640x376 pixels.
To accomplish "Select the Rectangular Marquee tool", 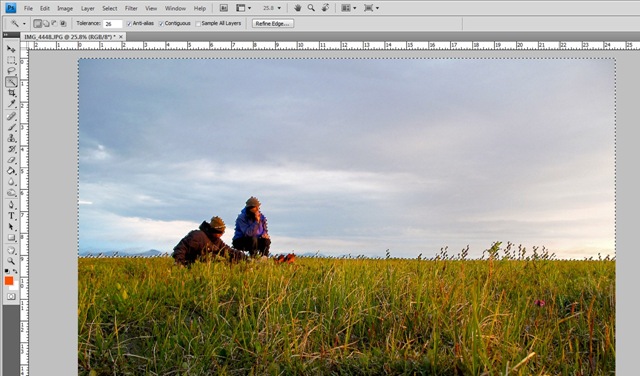I will [x=11, y=60].
